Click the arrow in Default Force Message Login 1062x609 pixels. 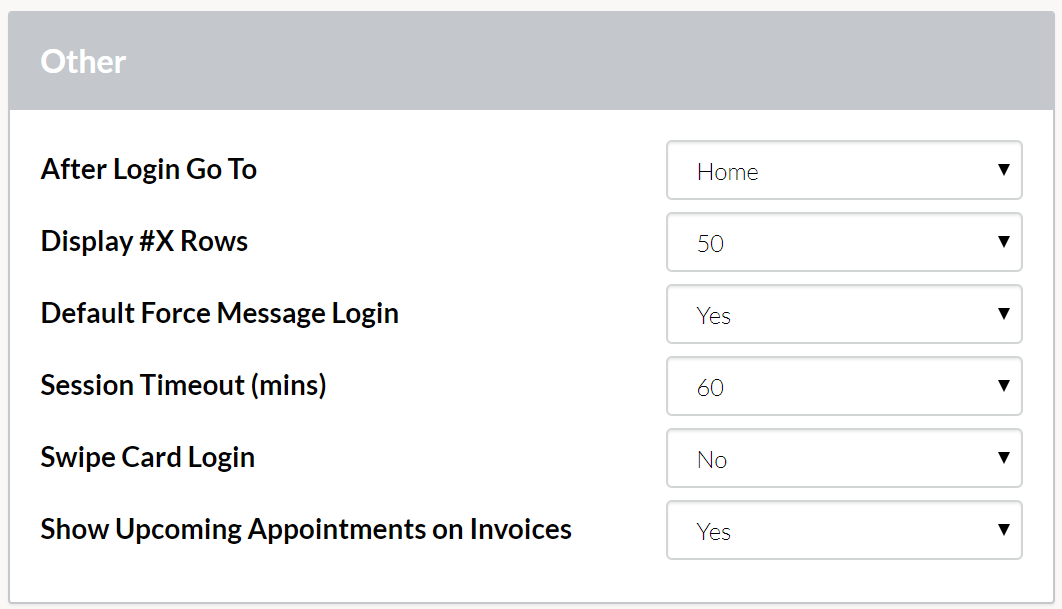click(1004, 313)
